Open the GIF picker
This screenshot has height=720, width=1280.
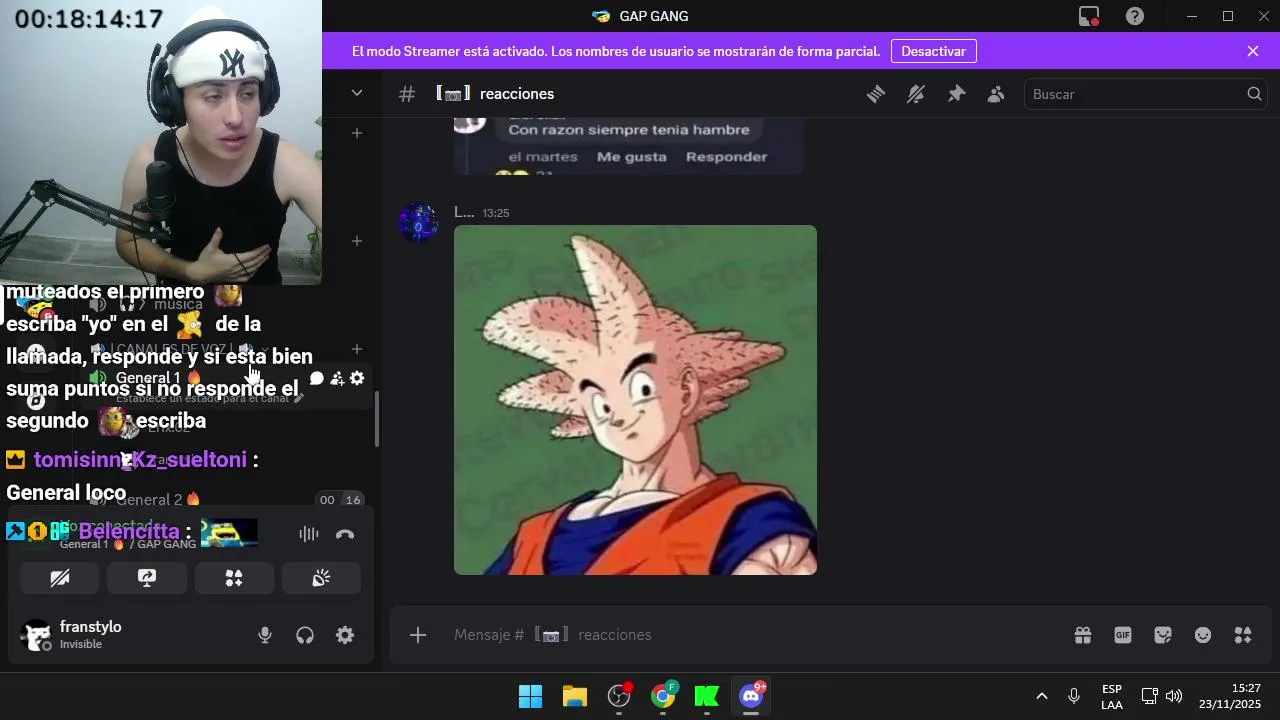(1123, 635)
